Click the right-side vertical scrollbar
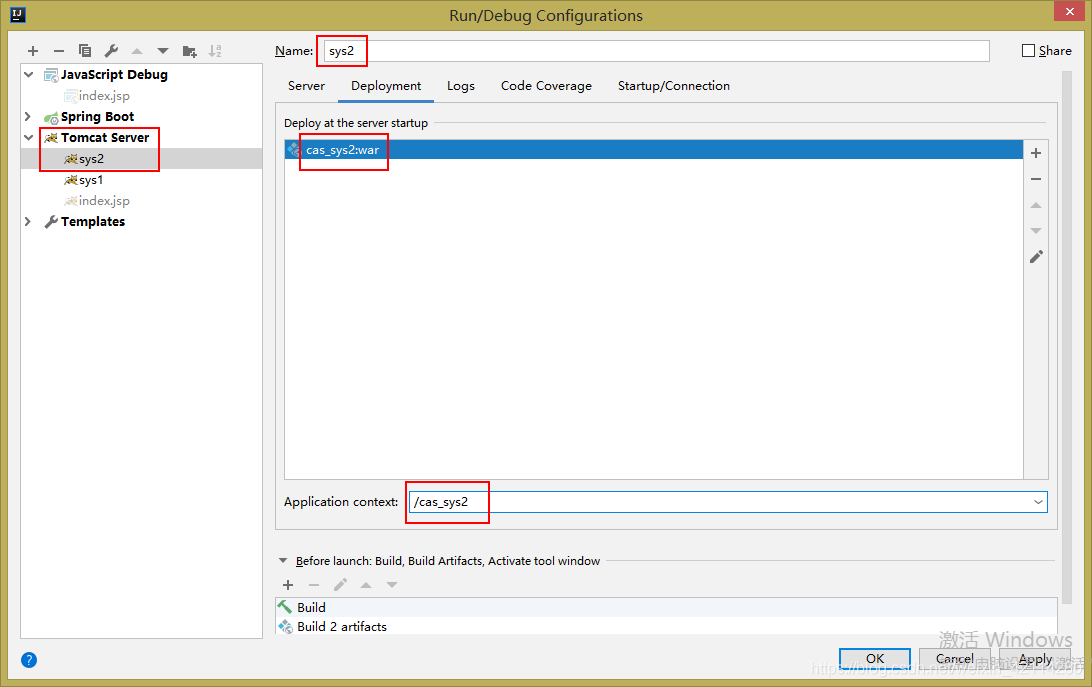 1066,338
